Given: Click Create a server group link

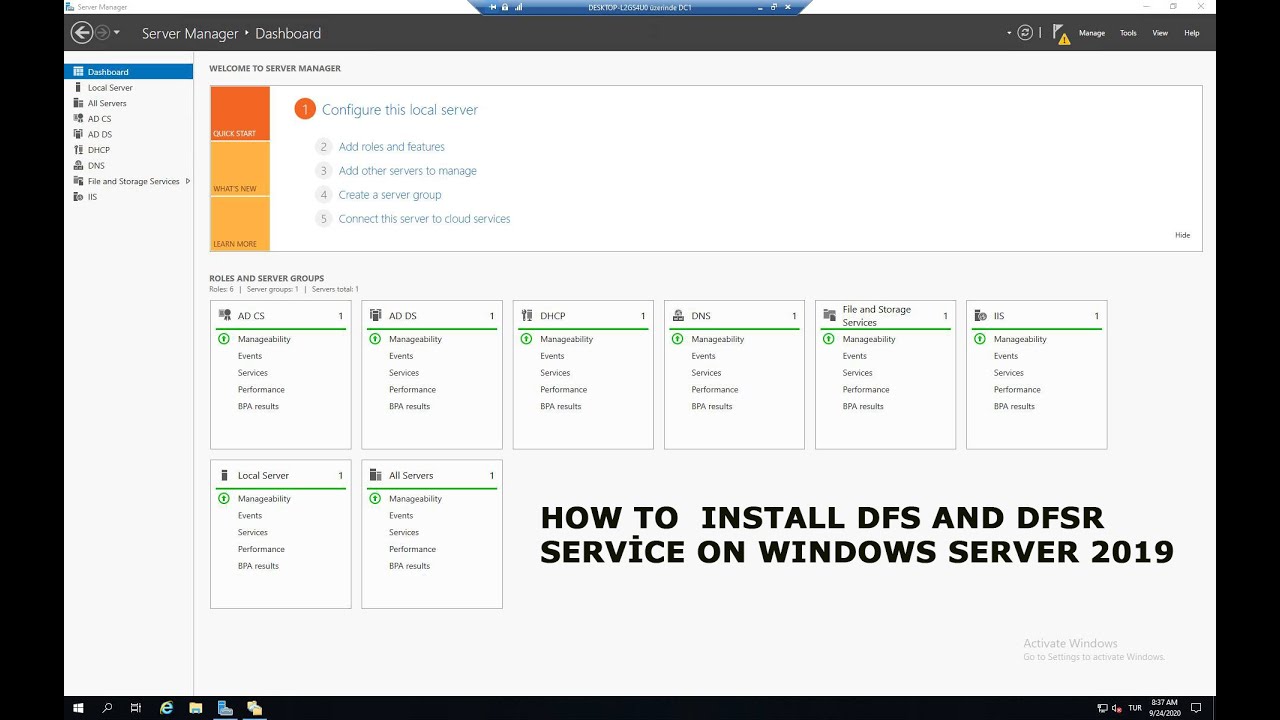Looking at the screenshot, I should [x=390, y=195].
